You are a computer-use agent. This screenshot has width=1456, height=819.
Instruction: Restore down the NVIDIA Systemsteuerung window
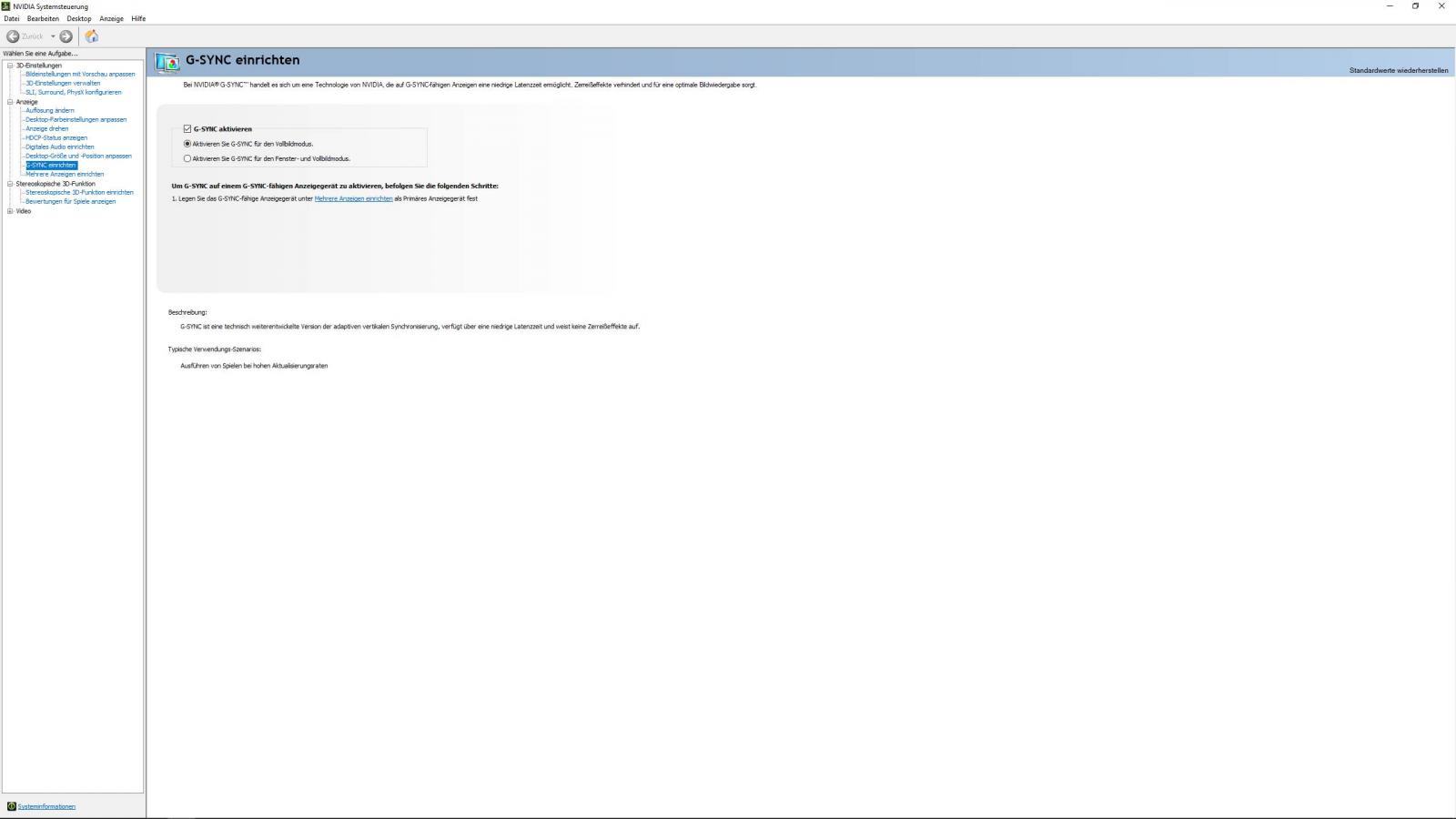point(1415,6)
